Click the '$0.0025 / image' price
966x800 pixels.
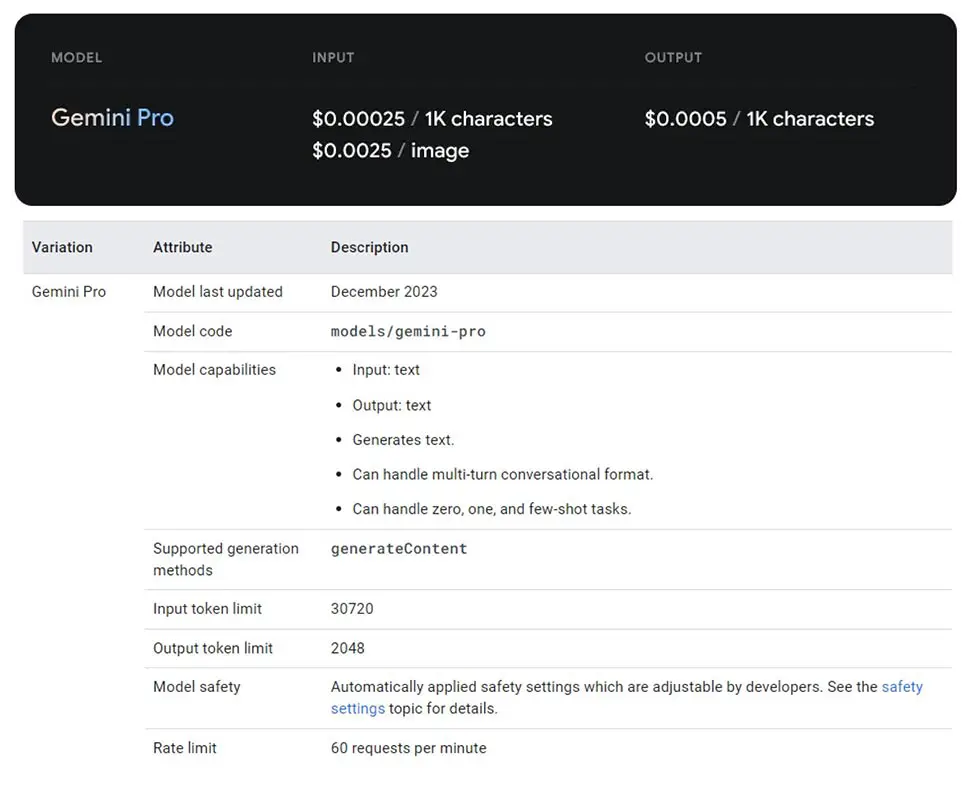click(391, 150)
